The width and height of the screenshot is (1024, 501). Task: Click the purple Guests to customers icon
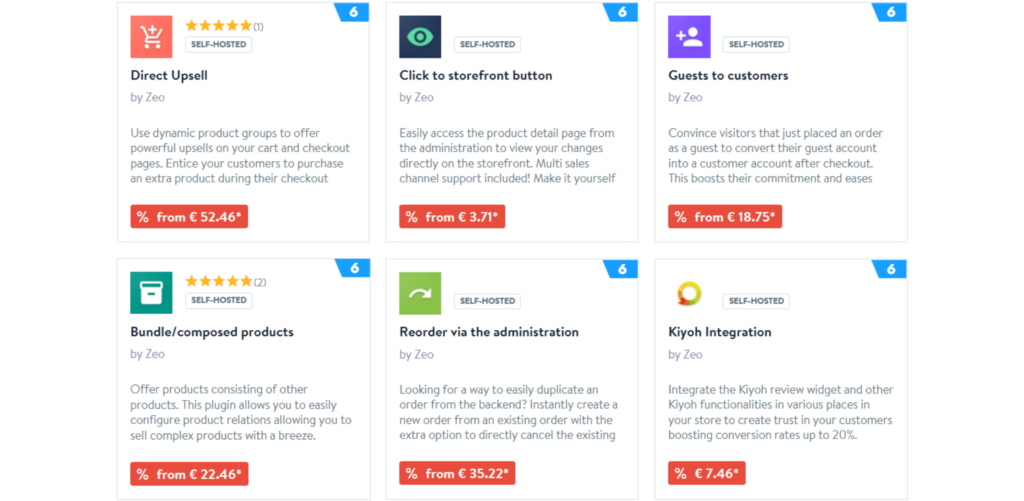[689, 37]
